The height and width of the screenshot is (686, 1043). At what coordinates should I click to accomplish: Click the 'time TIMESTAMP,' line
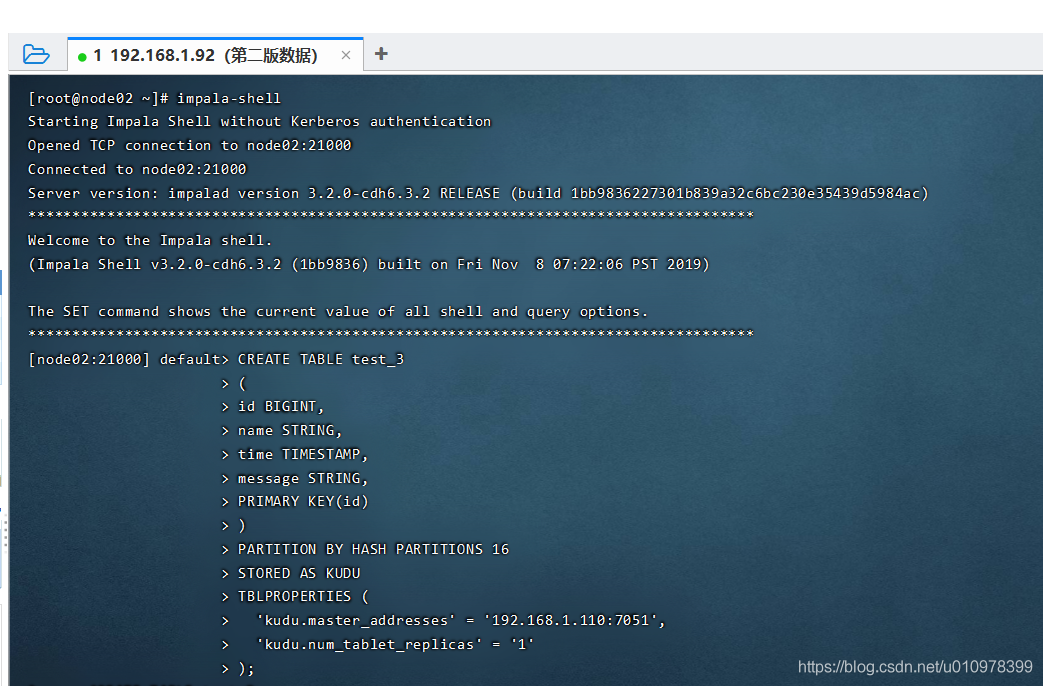(303, 454)
